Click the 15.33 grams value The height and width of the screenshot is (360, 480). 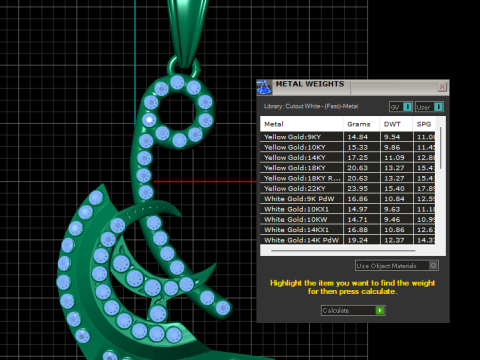point(357,147)
